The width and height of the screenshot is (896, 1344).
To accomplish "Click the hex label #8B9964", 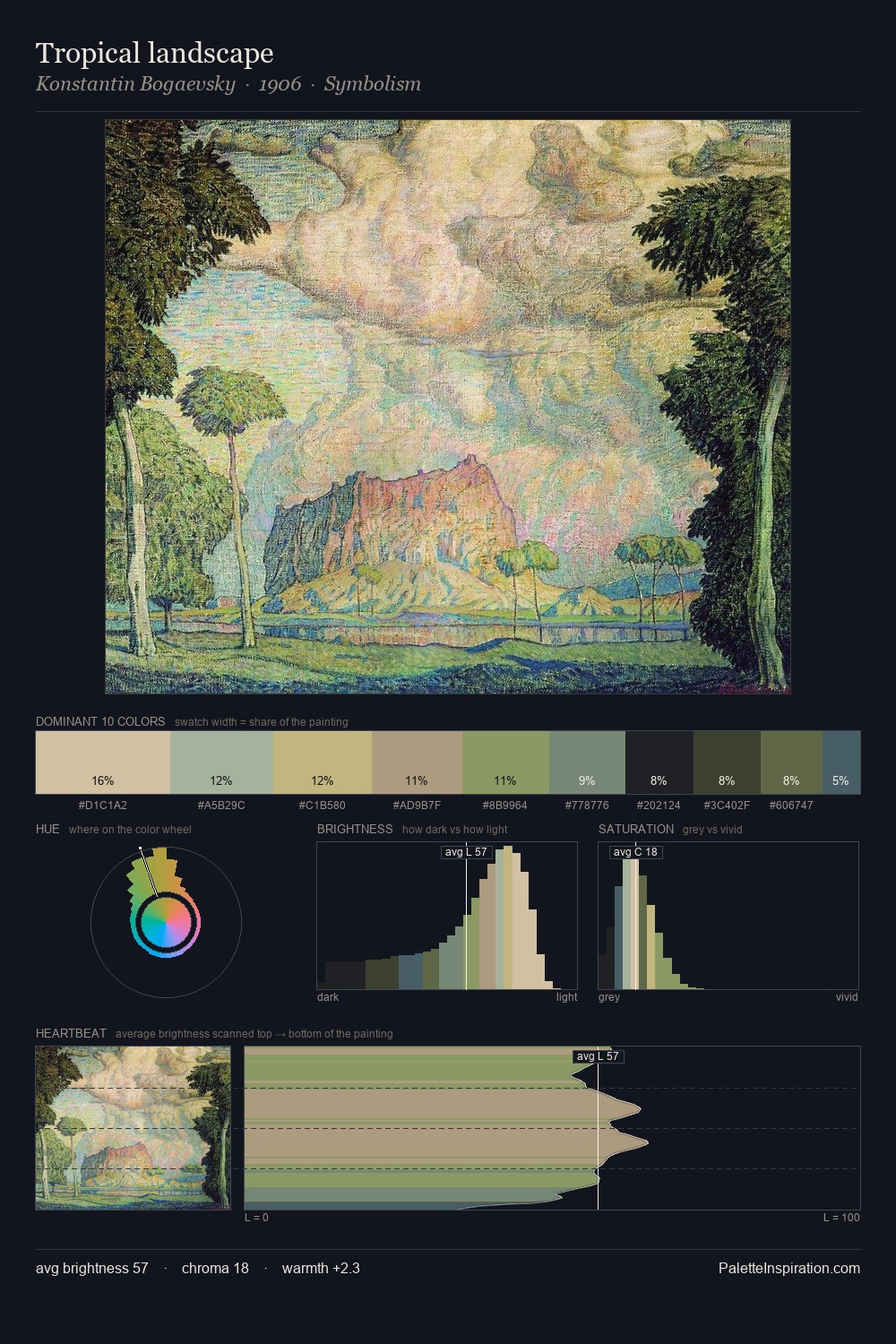I will point(505,806).
